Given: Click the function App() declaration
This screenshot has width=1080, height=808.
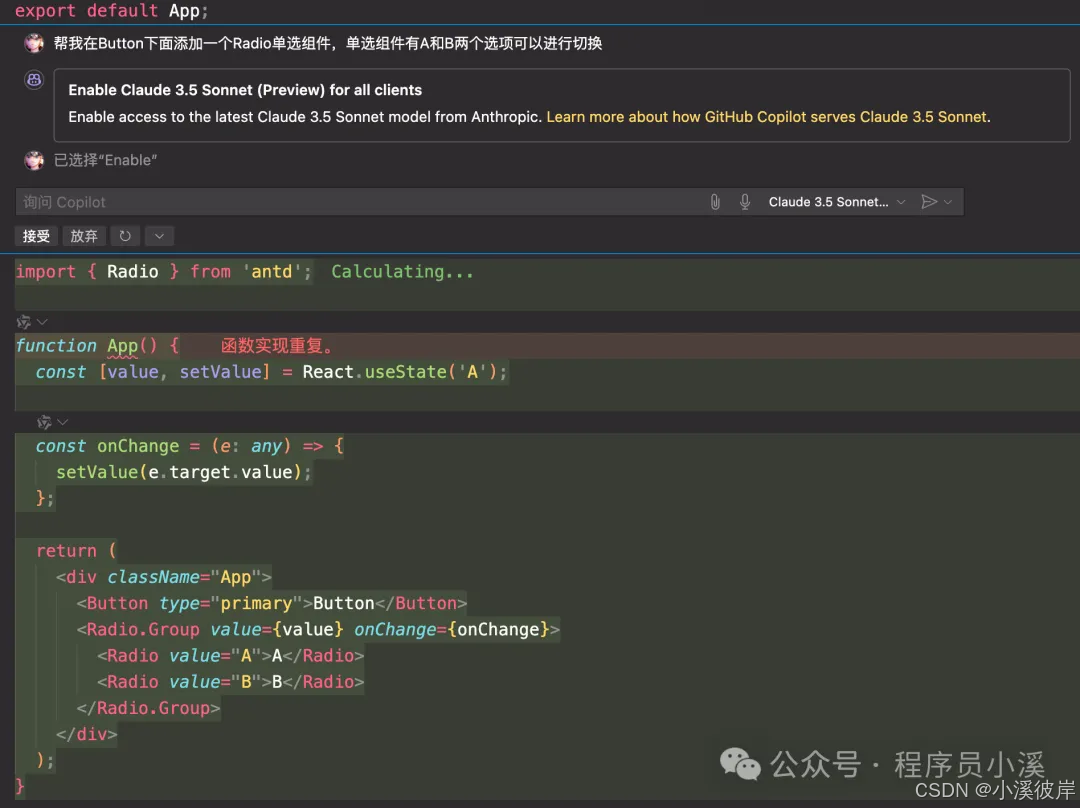Looking at the screenshot, I should pyautogui.click(x=97, y=346).
